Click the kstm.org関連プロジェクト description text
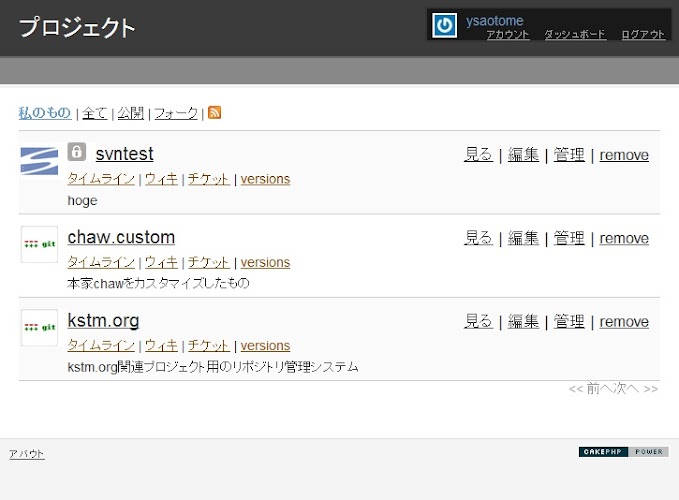The image size is (679, 500). [213, 367]
